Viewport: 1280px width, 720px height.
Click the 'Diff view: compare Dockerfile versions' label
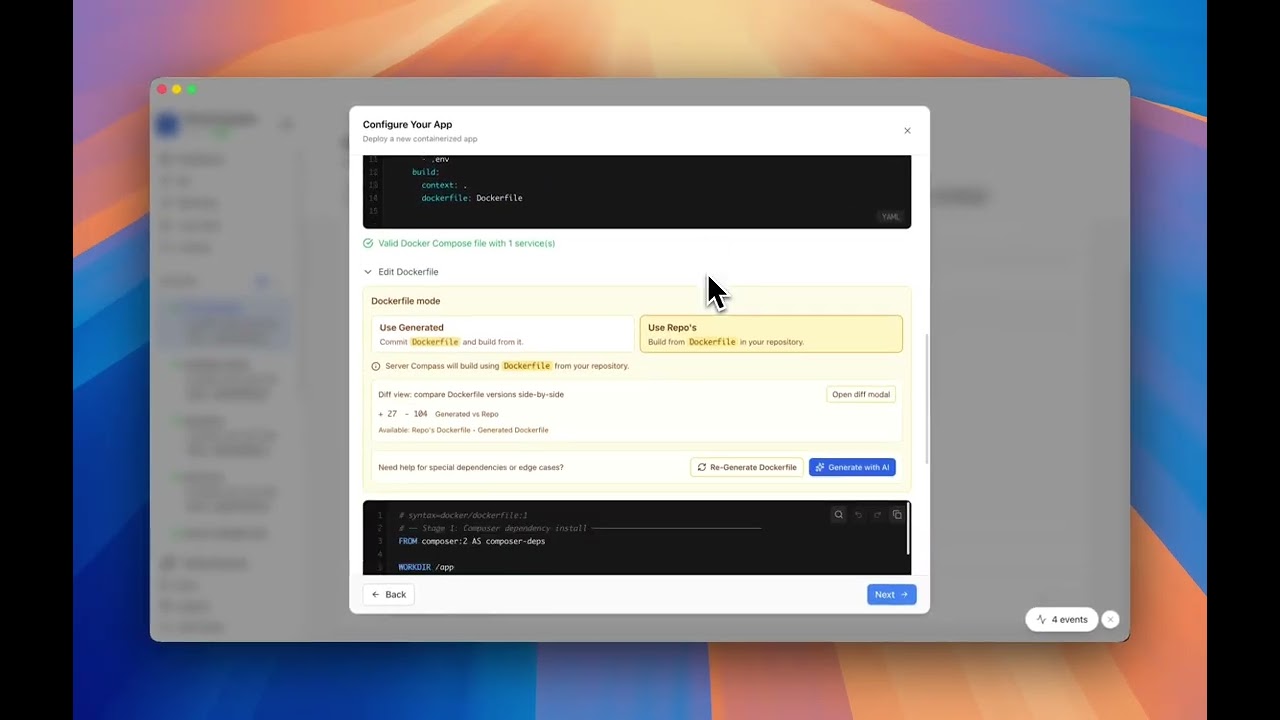[471, 394]
